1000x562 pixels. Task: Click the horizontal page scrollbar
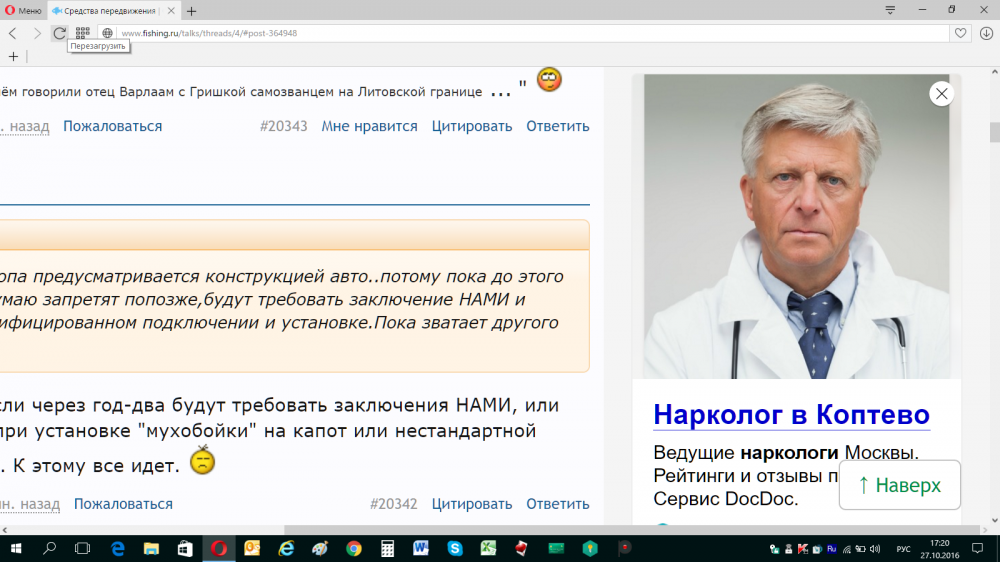click(x=500, y=530)
